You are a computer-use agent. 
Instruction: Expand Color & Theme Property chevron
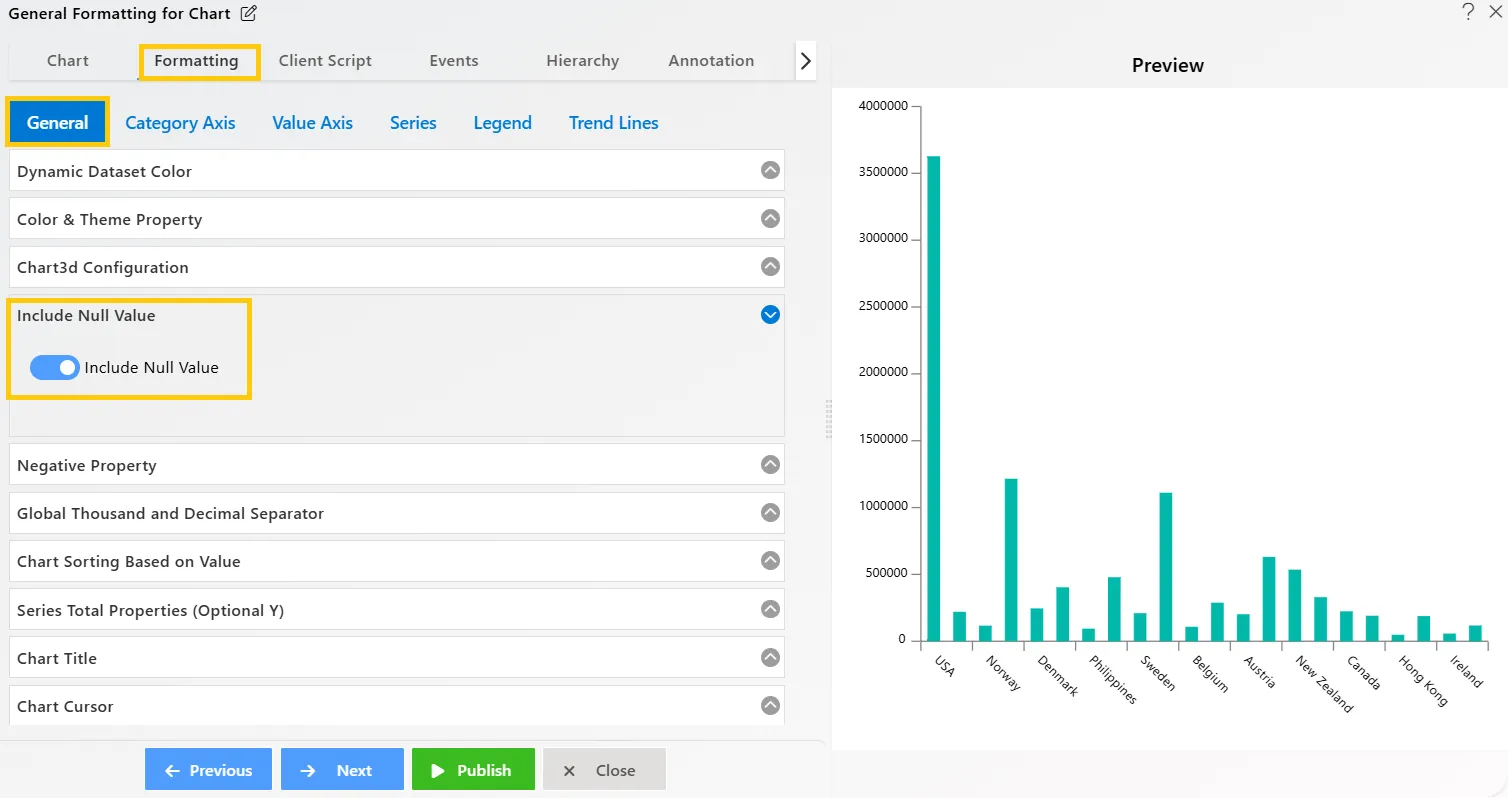770,218
